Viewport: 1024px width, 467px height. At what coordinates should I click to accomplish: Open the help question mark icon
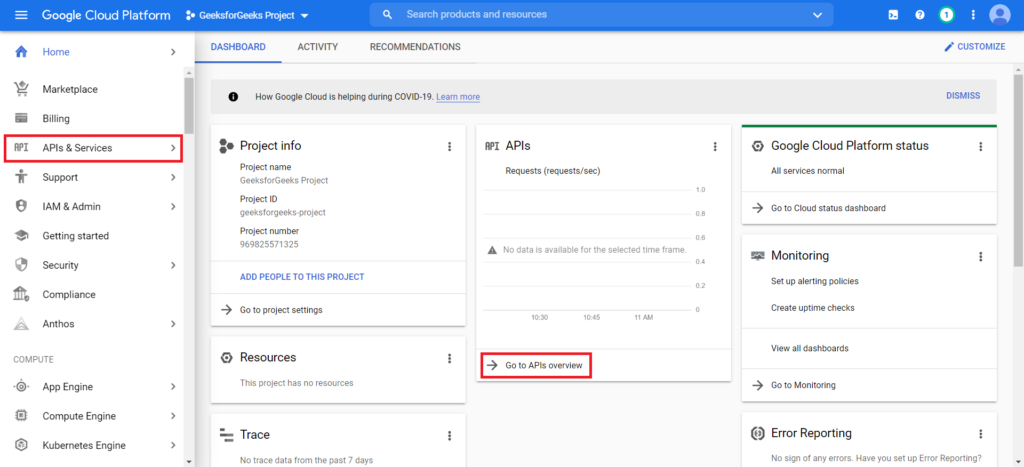point(919,15)
